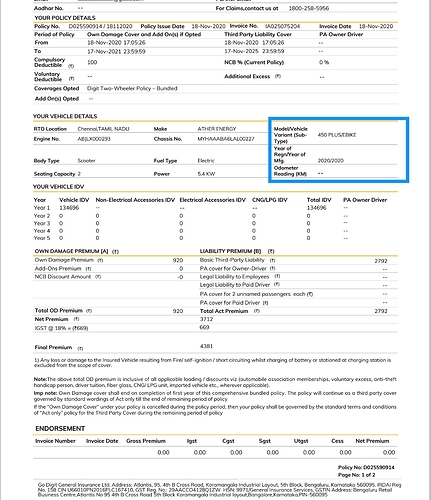Select chassis number MYHAAABA6LAL00227

pos(226,139)
